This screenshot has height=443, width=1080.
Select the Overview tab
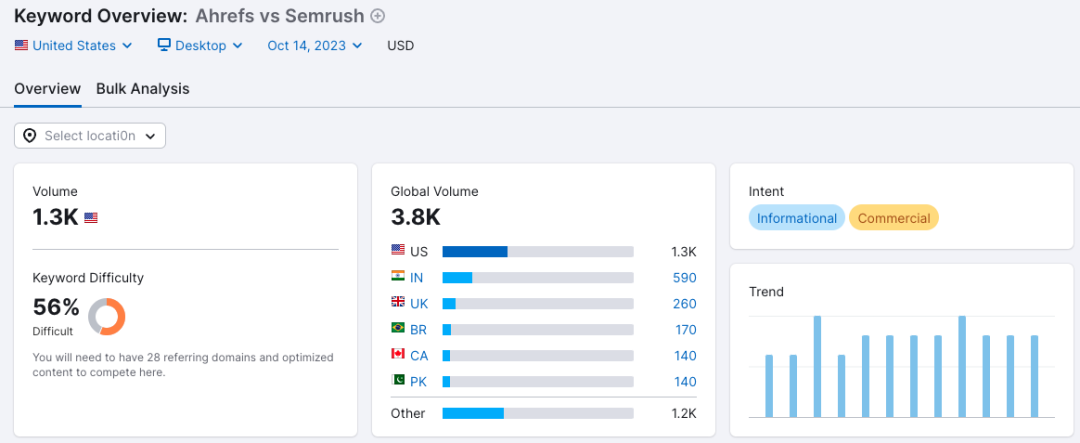point(48,89)
